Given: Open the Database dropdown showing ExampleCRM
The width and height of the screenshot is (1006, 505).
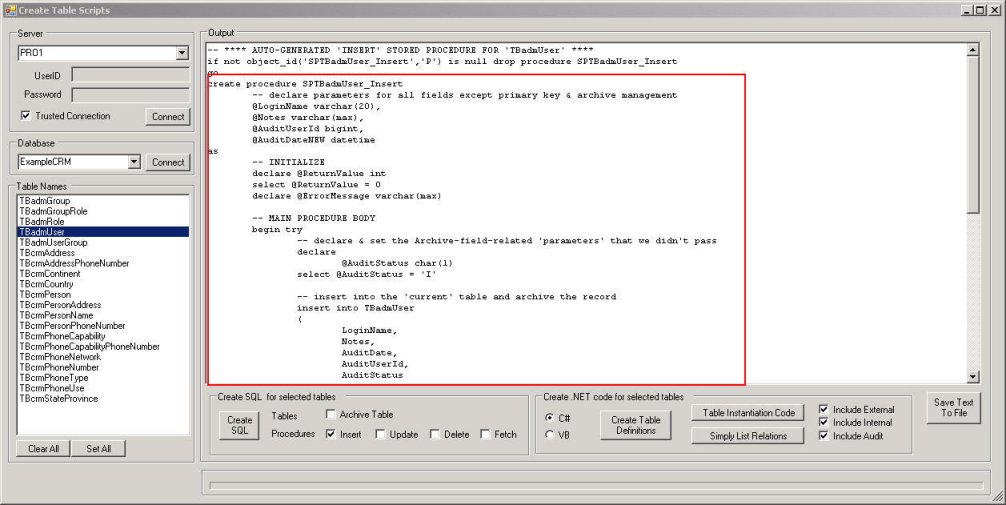Looking at the screenshot, I should [133, 162].
